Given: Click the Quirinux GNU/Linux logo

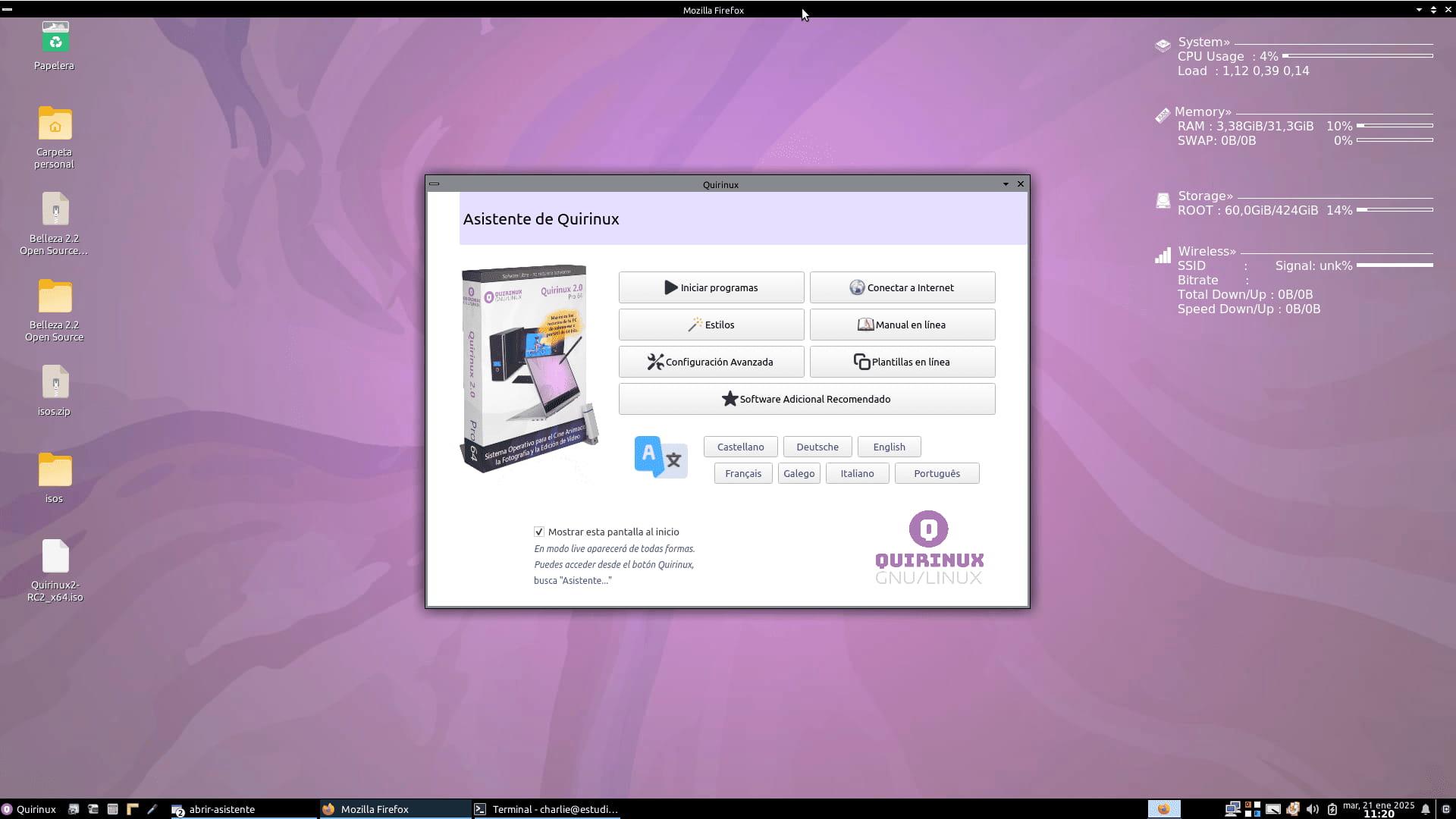Looking at the screenshot, I should click(929, 547).
